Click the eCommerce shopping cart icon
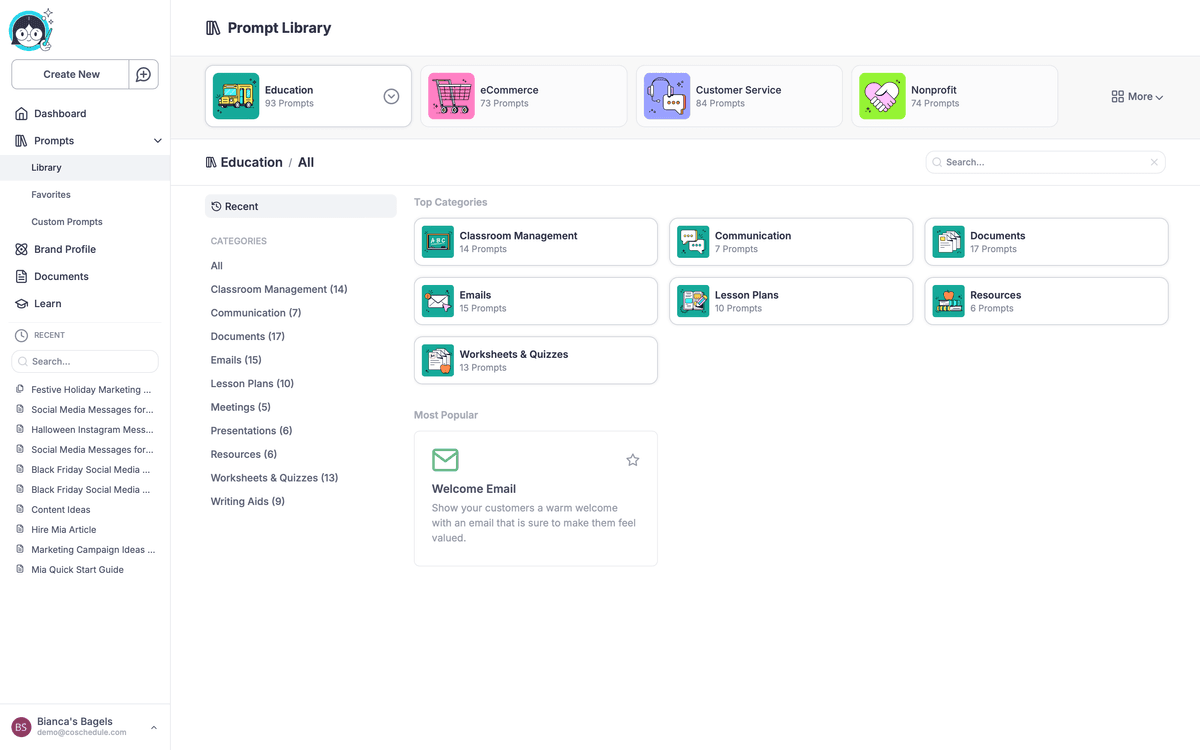This screenshot has height=750, width=1200. (451, 96)
